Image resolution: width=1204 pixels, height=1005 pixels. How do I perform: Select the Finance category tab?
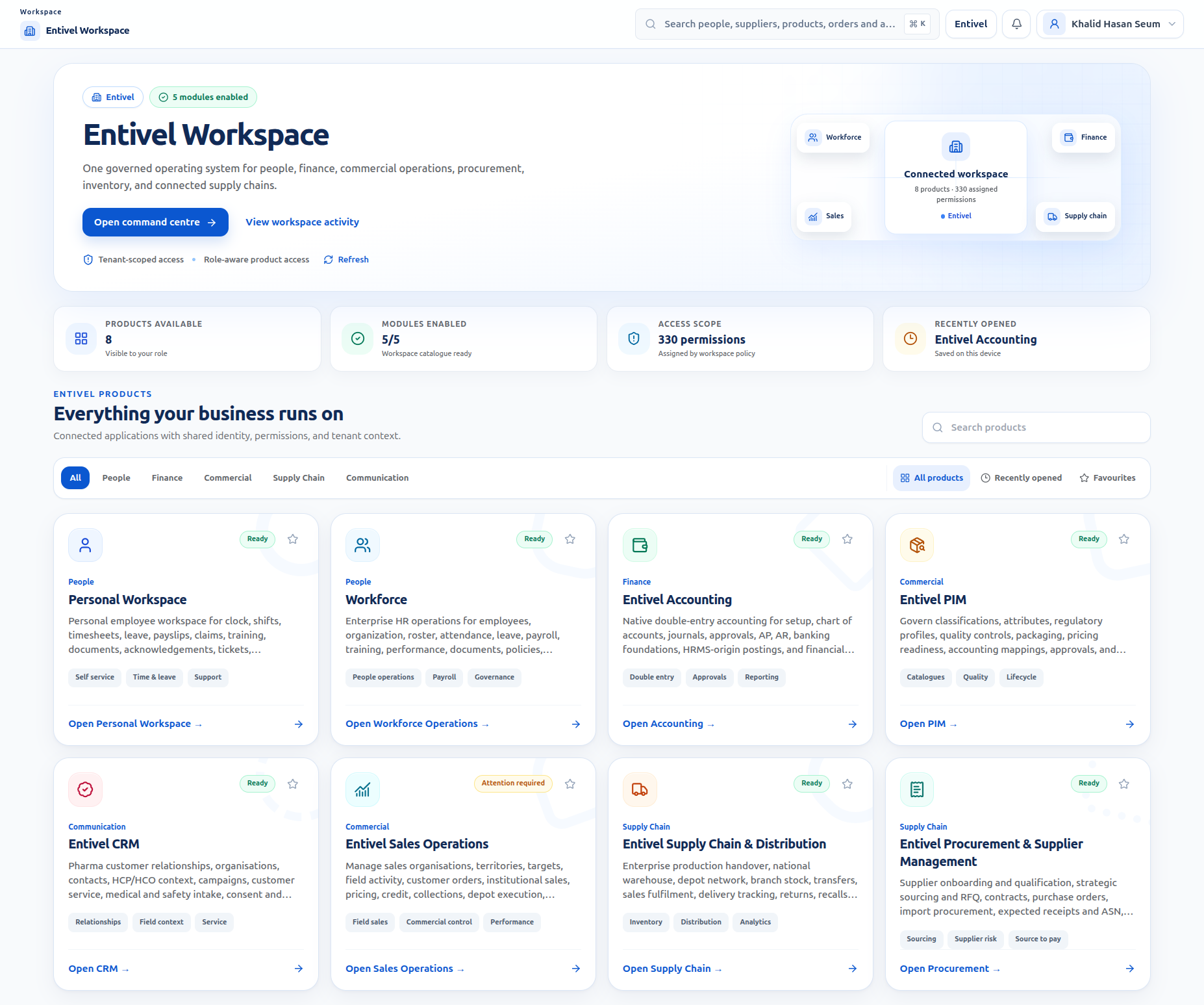[x=167, y=478]
